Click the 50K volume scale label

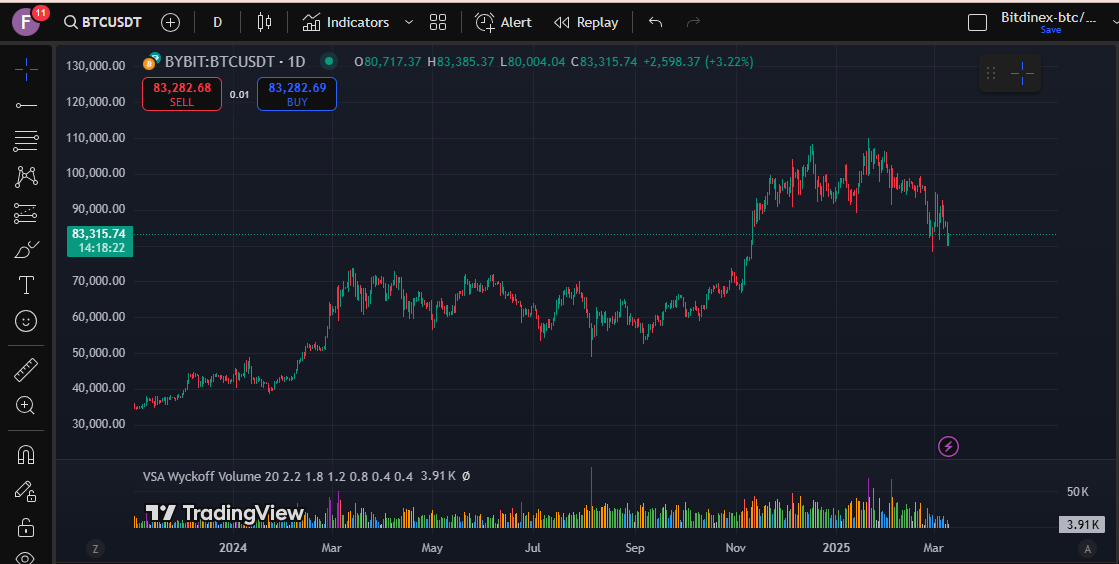(x=1078, y=492)
